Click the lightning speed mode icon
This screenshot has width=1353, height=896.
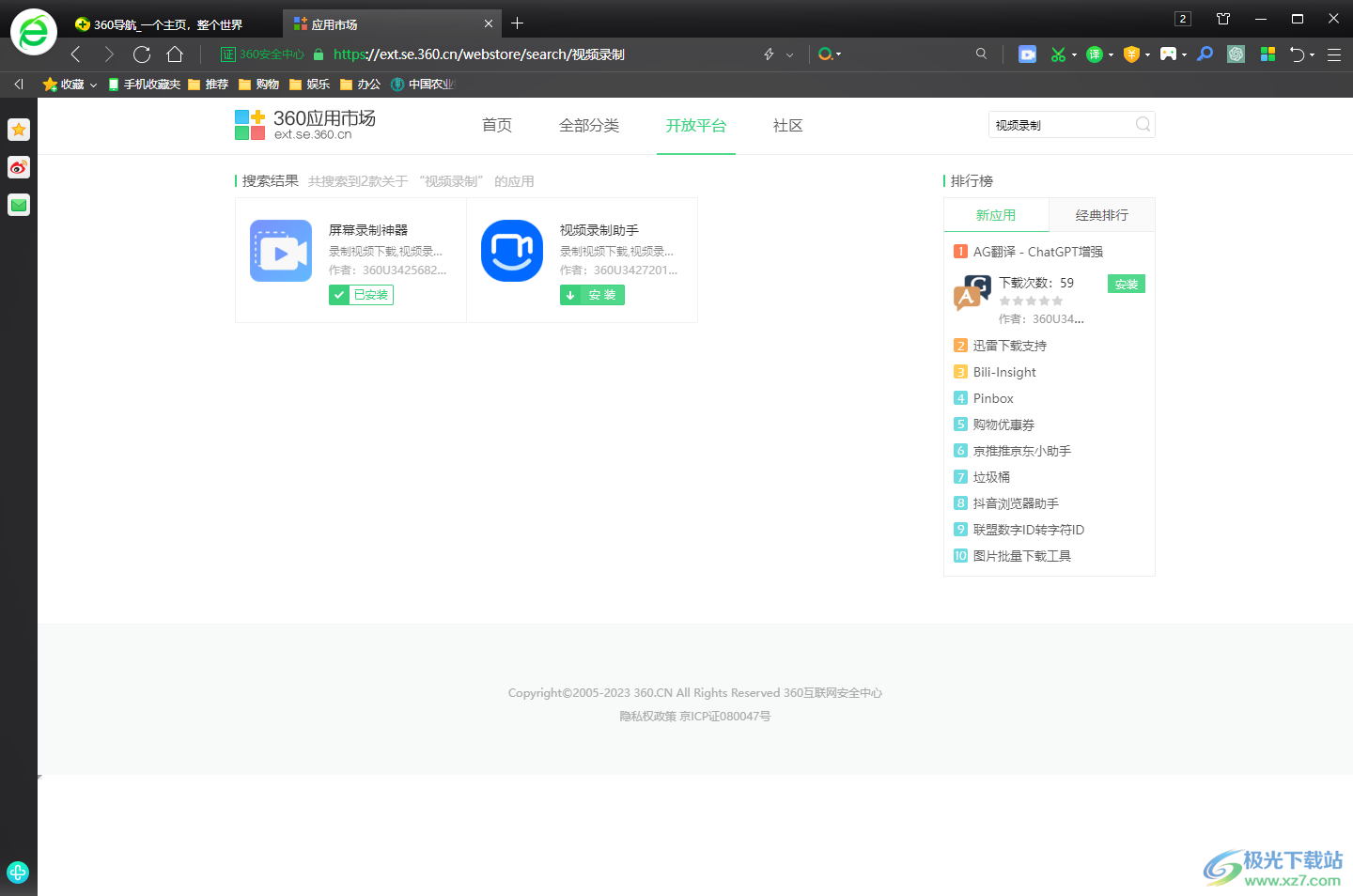coord(769,54)
